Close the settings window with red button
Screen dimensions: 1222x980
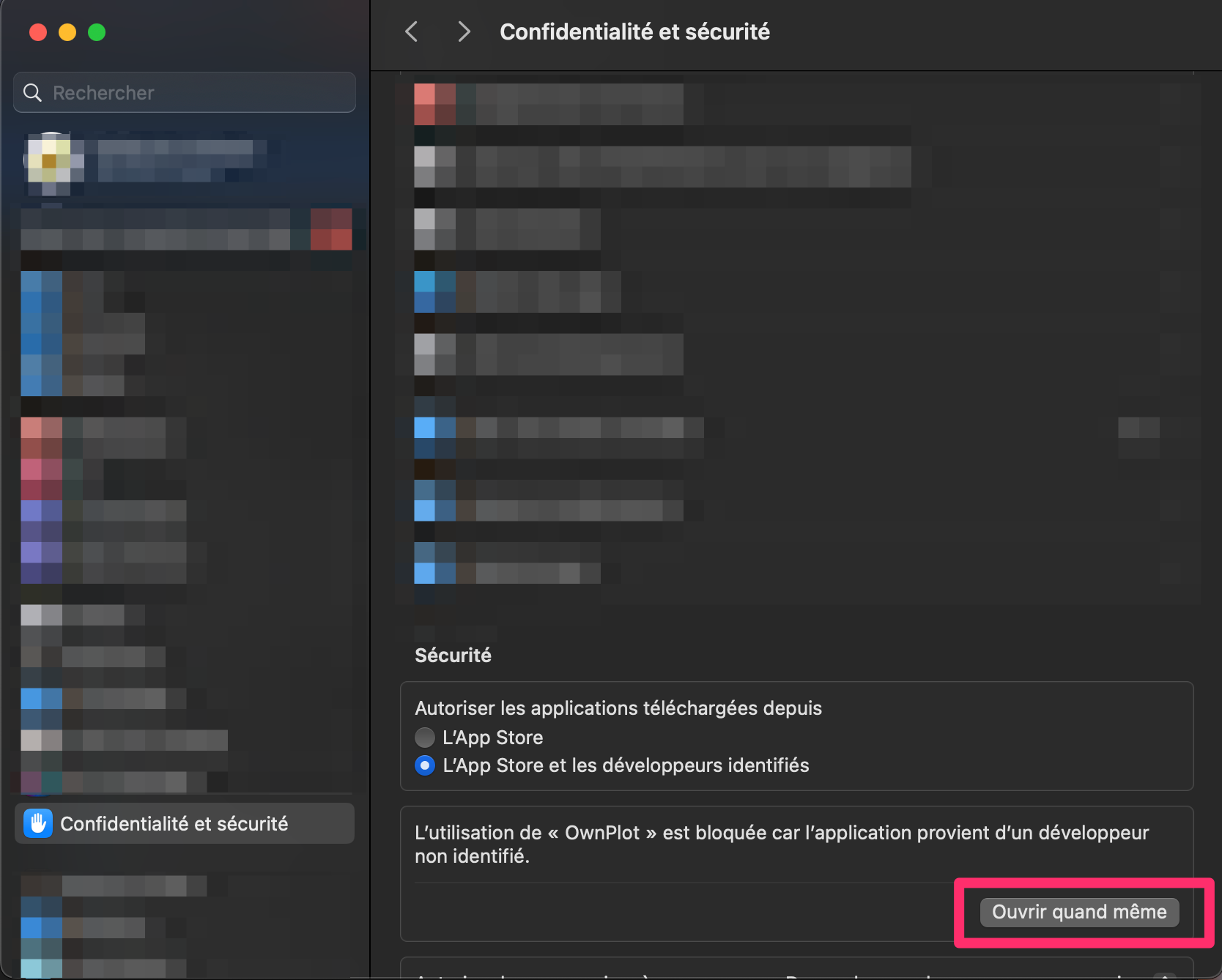coord(38,32)
